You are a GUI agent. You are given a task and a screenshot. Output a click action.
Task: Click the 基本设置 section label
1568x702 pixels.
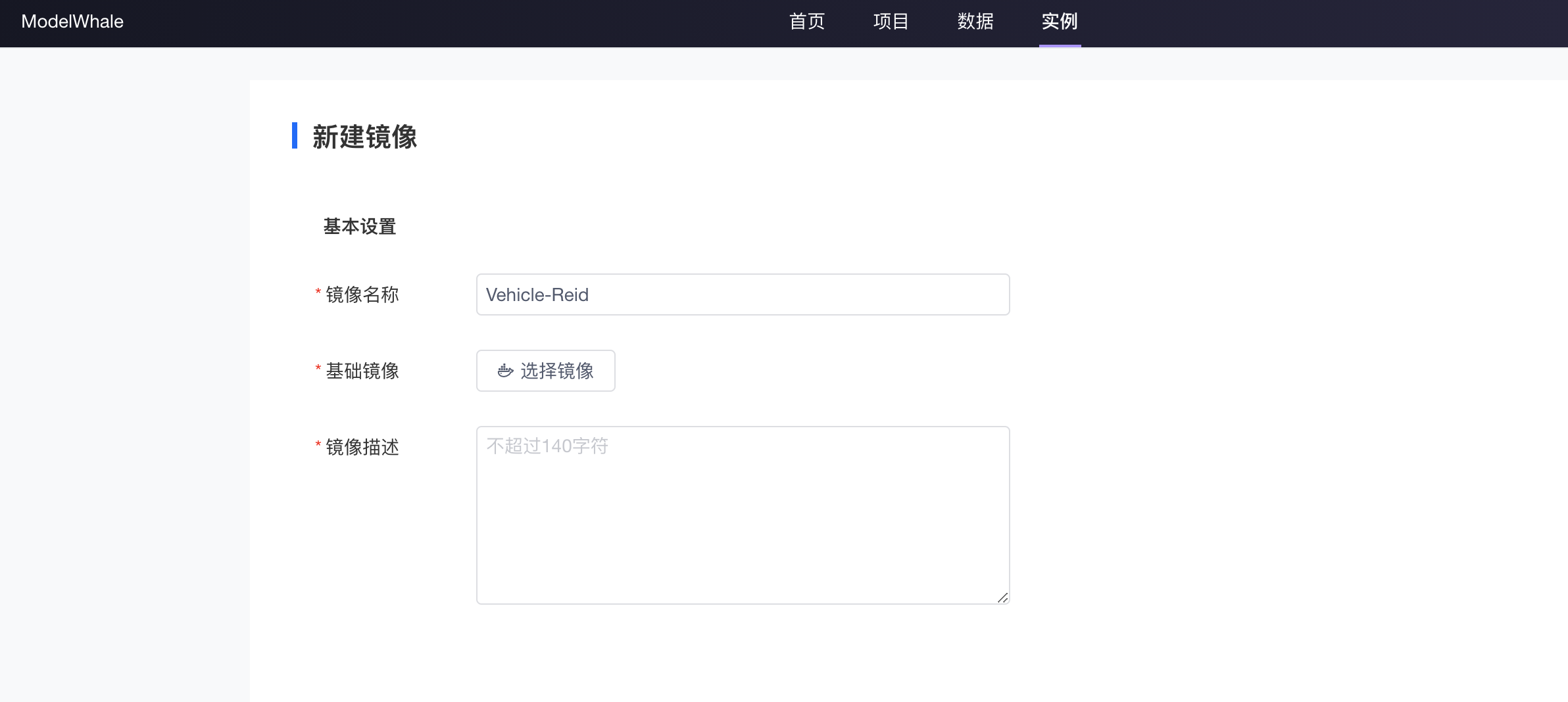[x=358, y=227]
